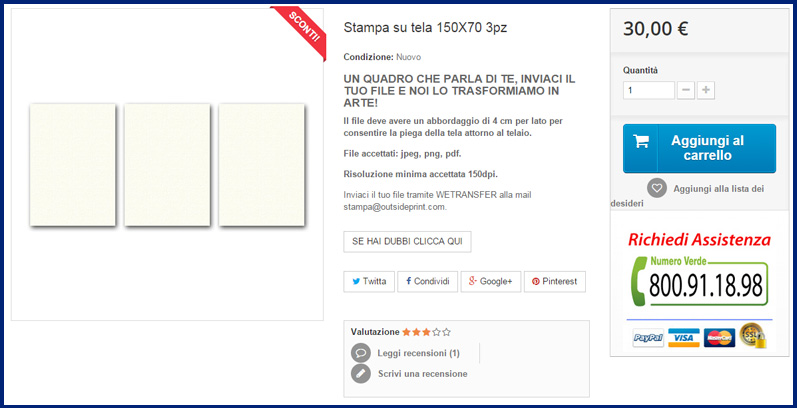Add product with Aggiungi al carrello
Screen dimensions: 797x408
tap(699, 148)
